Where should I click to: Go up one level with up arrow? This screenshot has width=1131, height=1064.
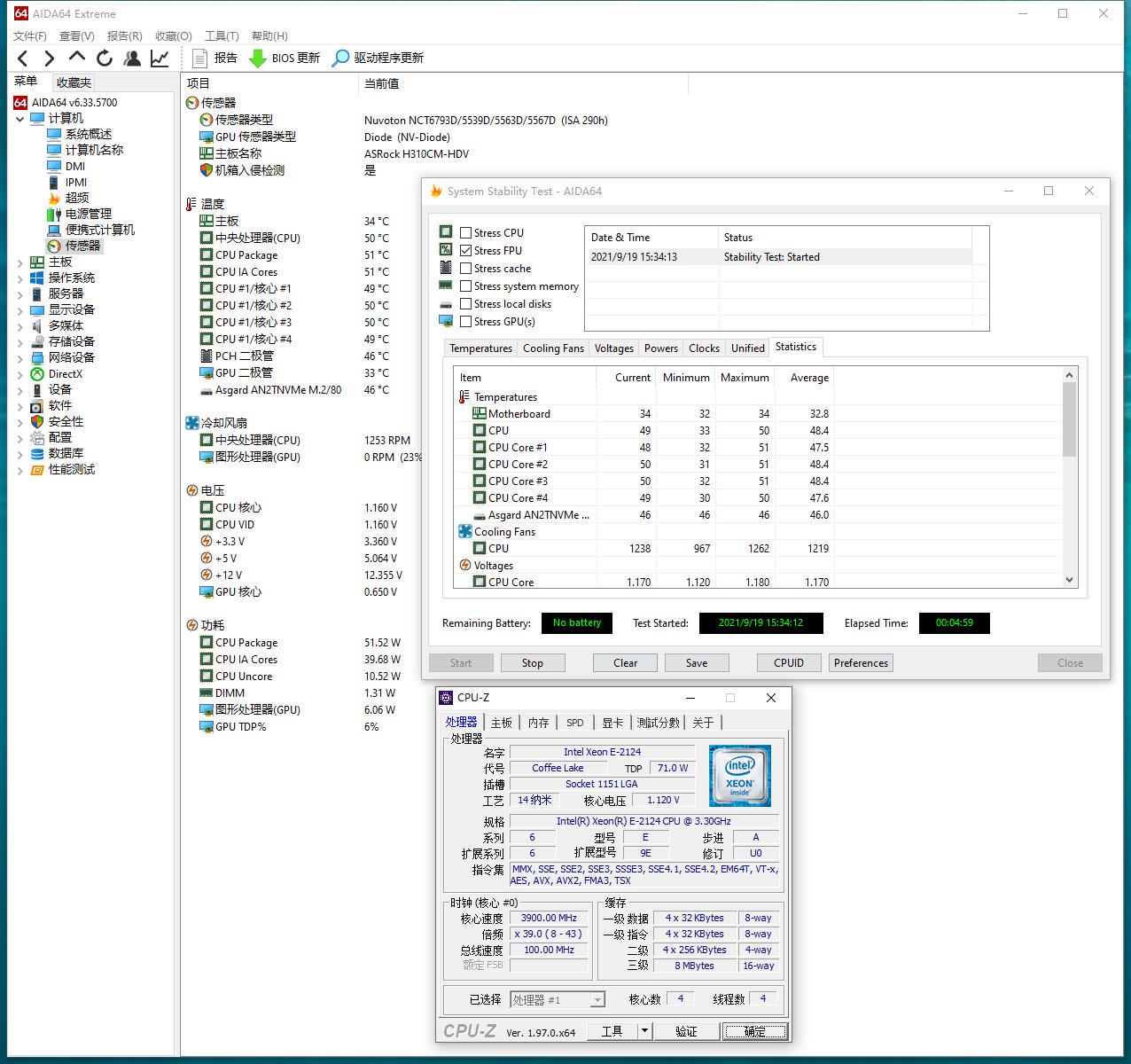pos(77,58)
